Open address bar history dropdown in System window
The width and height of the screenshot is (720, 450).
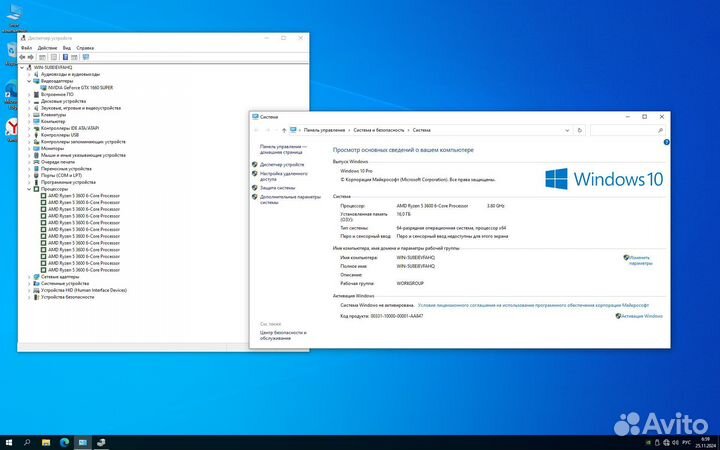567,130
